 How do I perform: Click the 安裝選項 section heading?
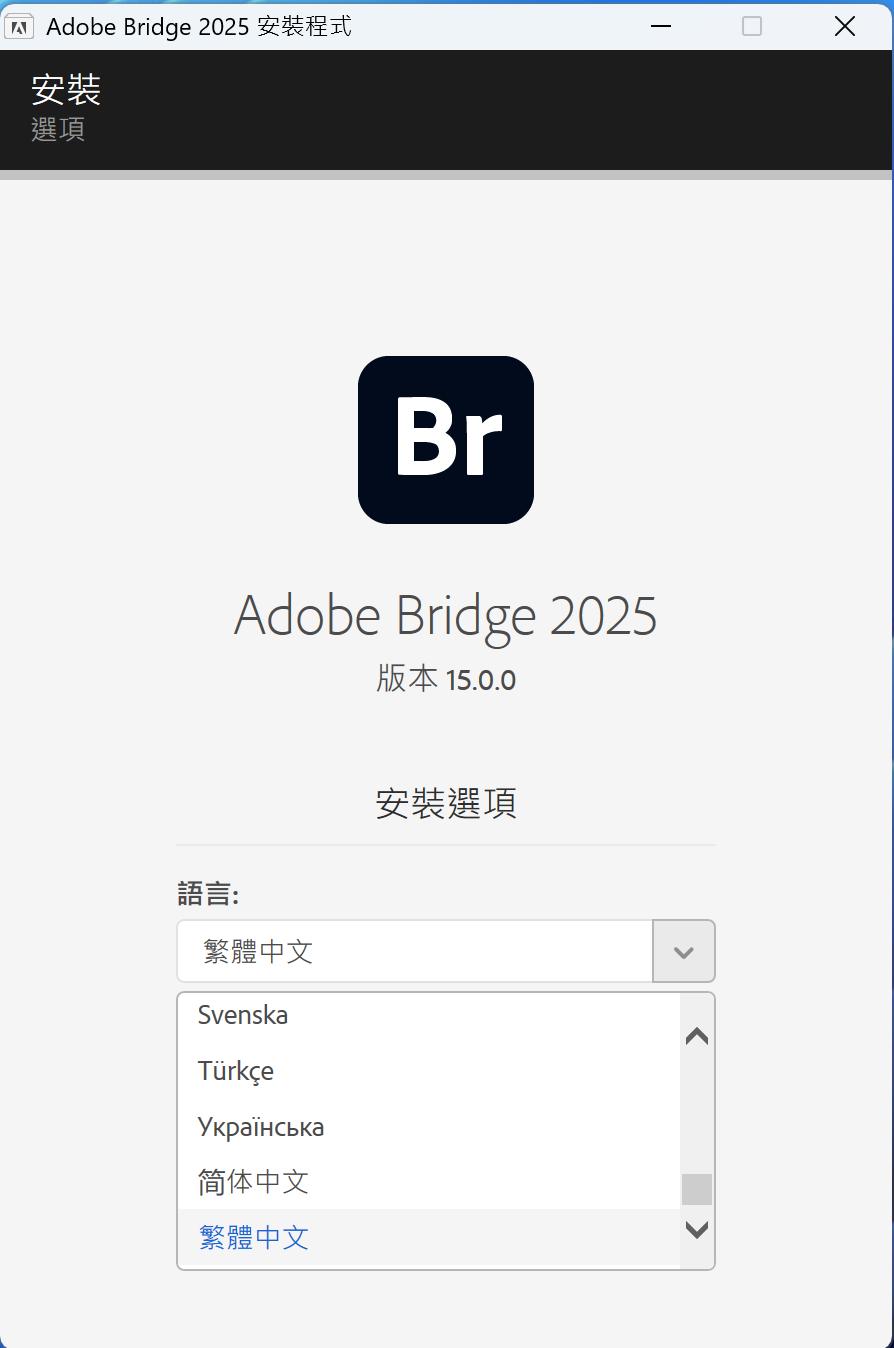click(446, 804)
